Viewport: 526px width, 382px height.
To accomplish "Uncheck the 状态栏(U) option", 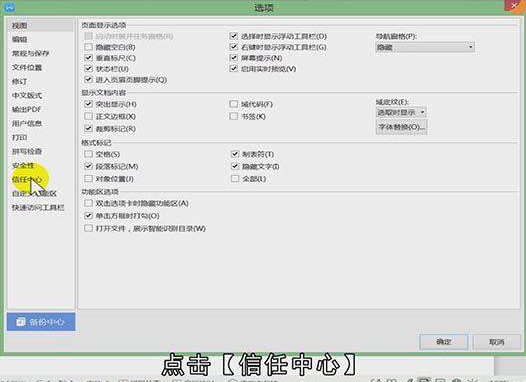I will (x=88, y=69).
